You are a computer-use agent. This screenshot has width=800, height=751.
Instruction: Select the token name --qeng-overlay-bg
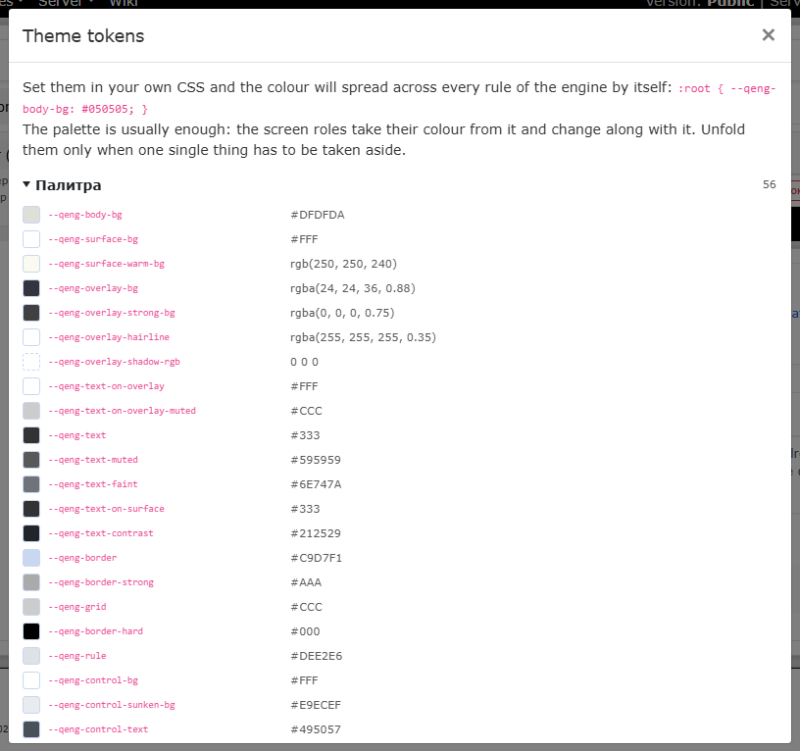click(x=93, y=288)
